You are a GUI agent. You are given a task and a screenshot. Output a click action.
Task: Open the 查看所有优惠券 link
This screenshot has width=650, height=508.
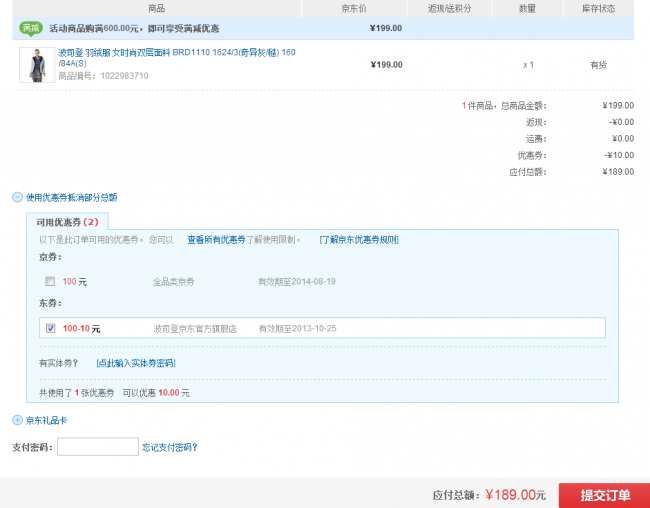(x=217, y=240)
